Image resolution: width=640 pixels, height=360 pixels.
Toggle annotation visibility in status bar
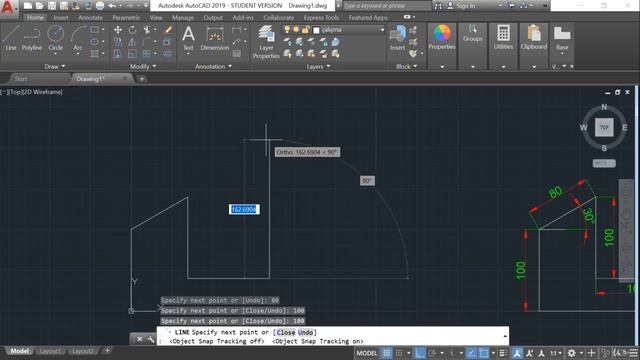point(517,353)
